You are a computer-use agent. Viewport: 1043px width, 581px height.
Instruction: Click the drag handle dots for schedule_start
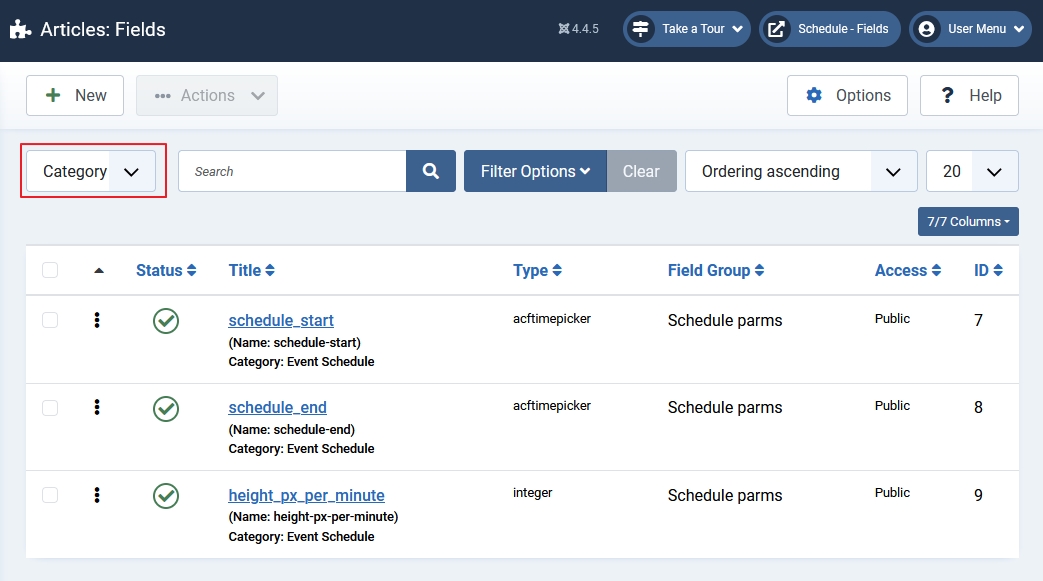[x=97, y=320]
